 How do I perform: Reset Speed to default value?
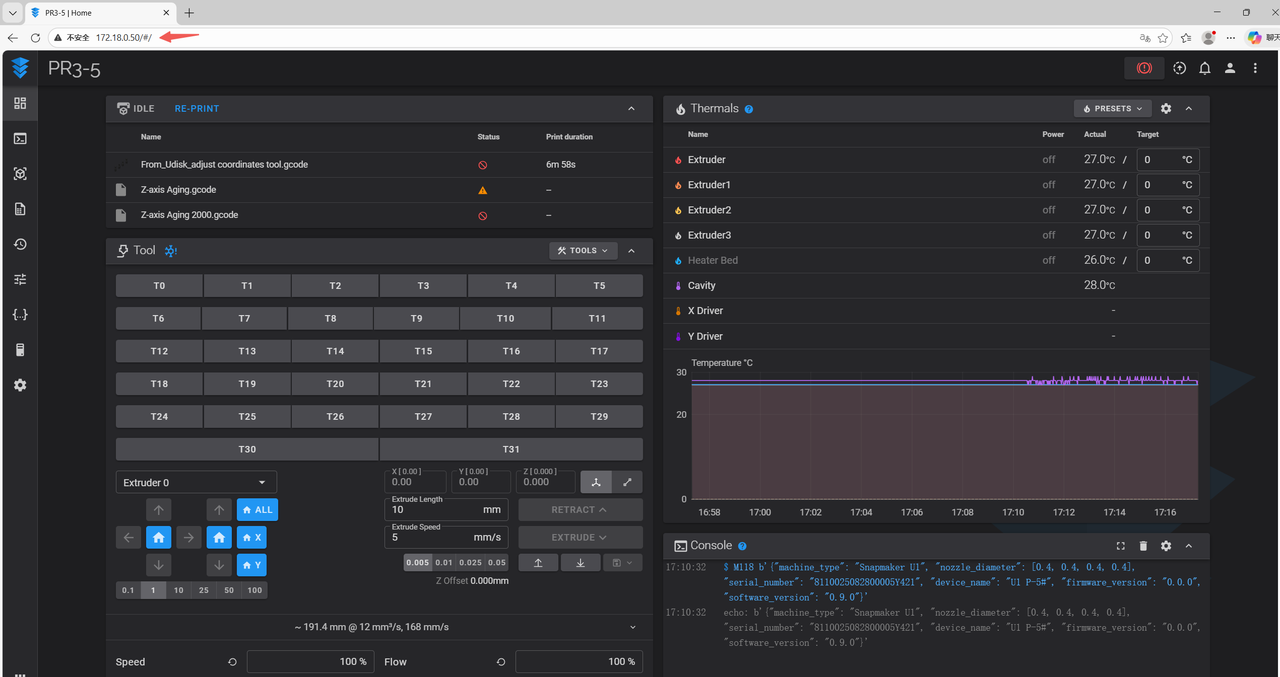(x=233, y=662)
